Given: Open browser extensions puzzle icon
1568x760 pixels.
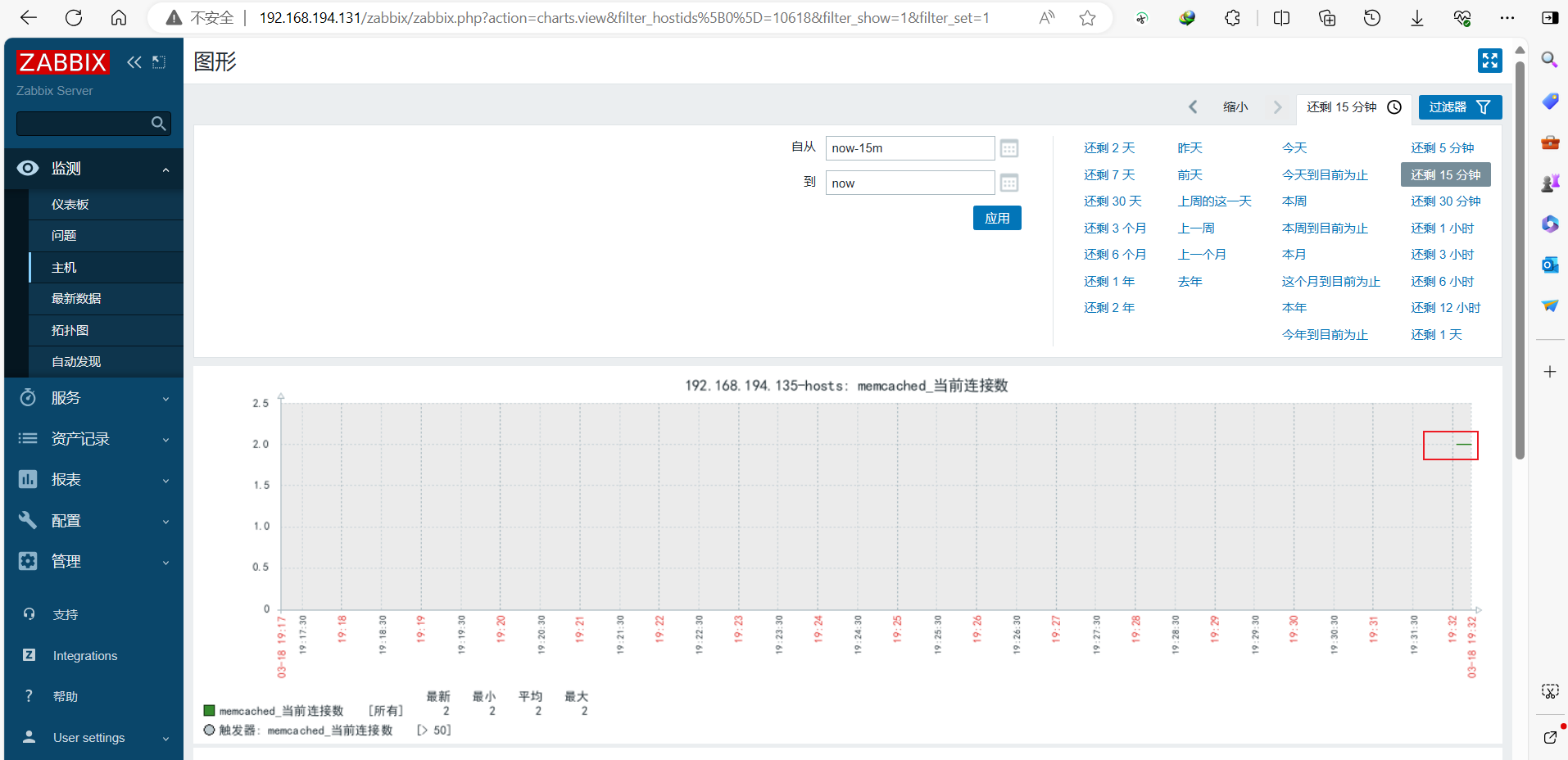Looking at the screenshot, I should tap(1232, 17).
